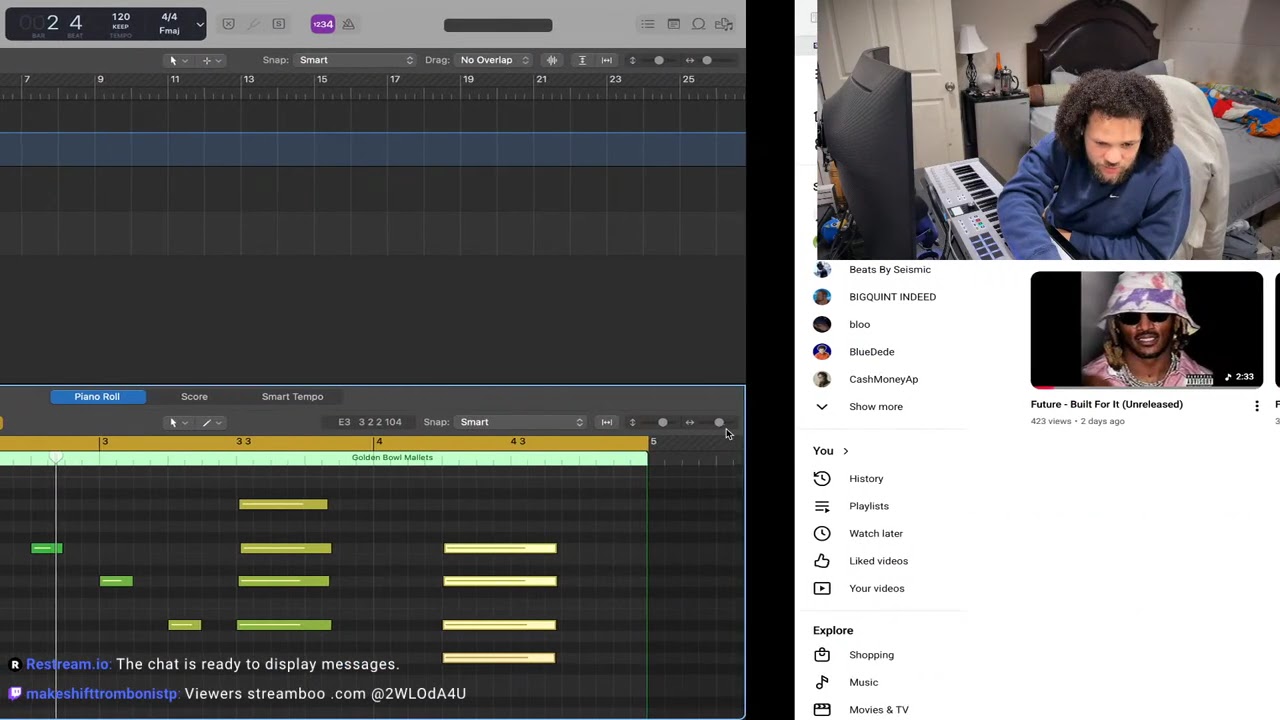The width and height of the screenshot is (1280, 720).
Task: Open the Note Pad icon
Action: click(673, 24)
